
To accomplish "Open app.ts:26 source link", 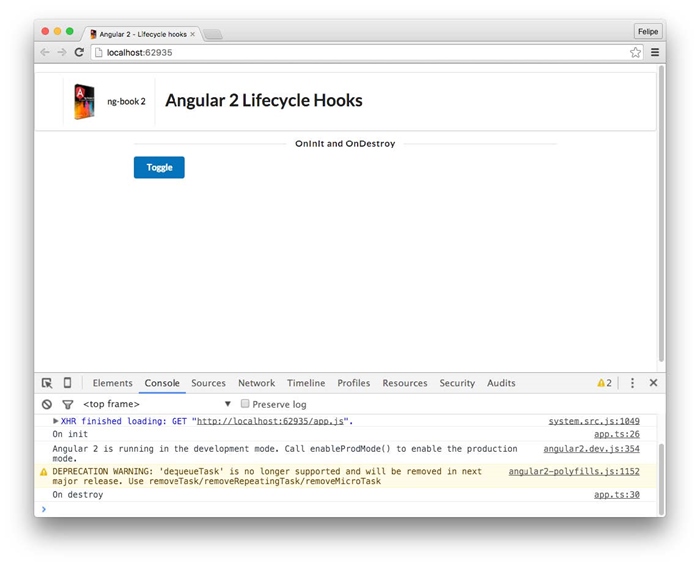I will coord(616,435).
